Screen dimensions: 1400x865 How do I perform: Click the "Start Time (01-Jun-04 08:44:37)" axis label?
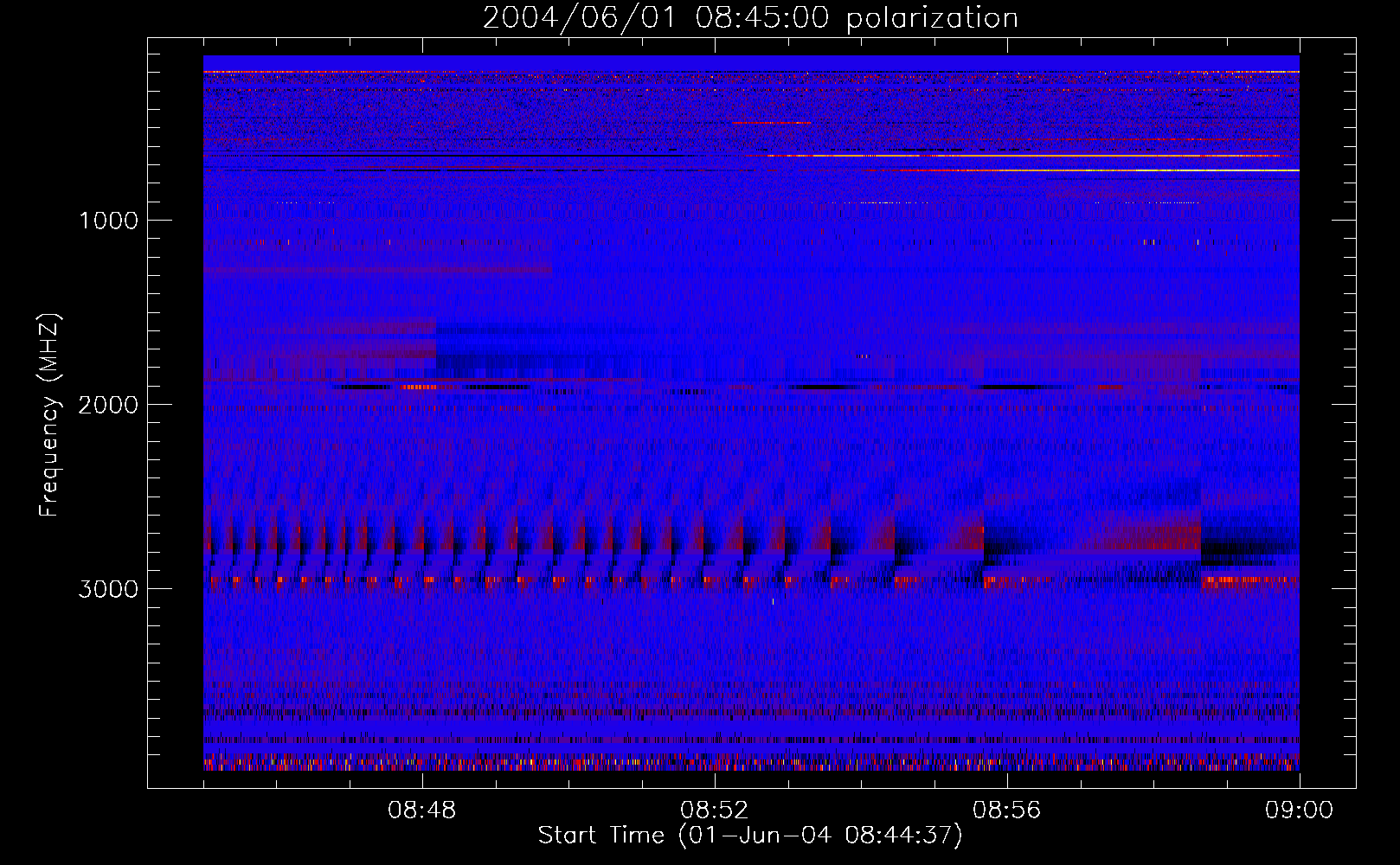tap(750, 836)
